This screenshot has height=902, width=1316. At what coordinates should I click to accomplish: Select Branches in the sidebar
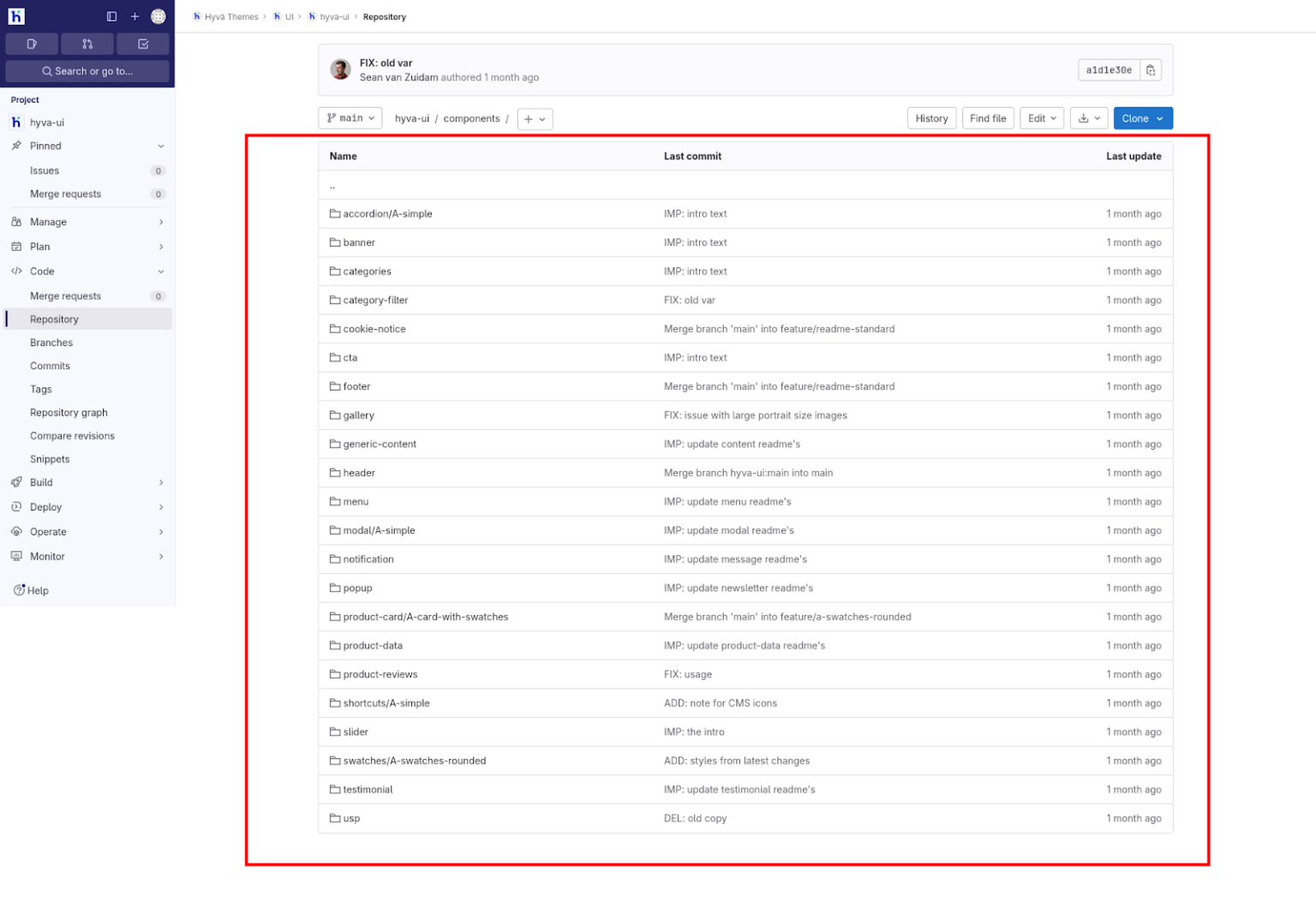tap(51, 342)
